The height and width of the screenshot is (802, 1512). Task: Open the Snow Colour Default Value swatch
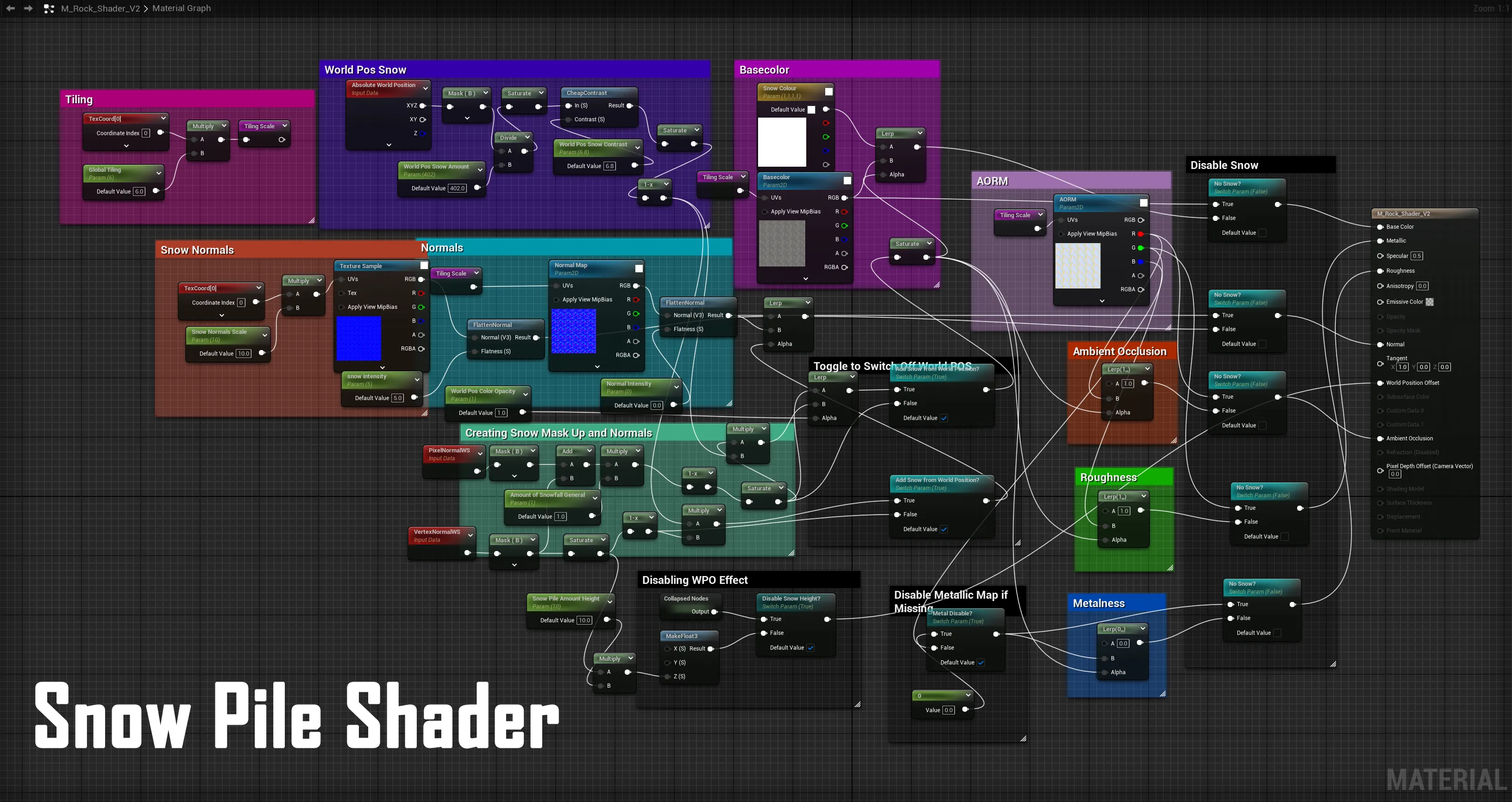[x=811, y=110]
